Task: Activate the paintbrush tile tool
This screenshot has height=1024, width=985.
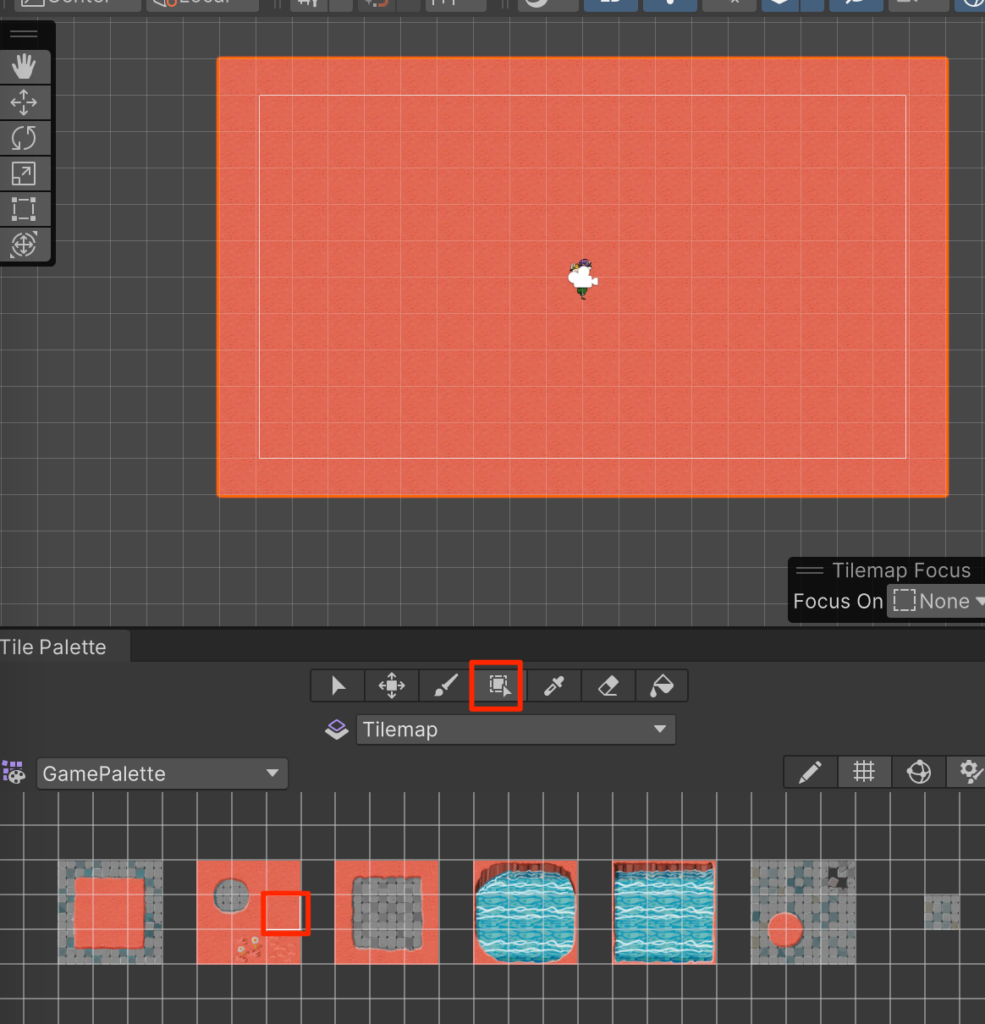Action: click(445, 686)
